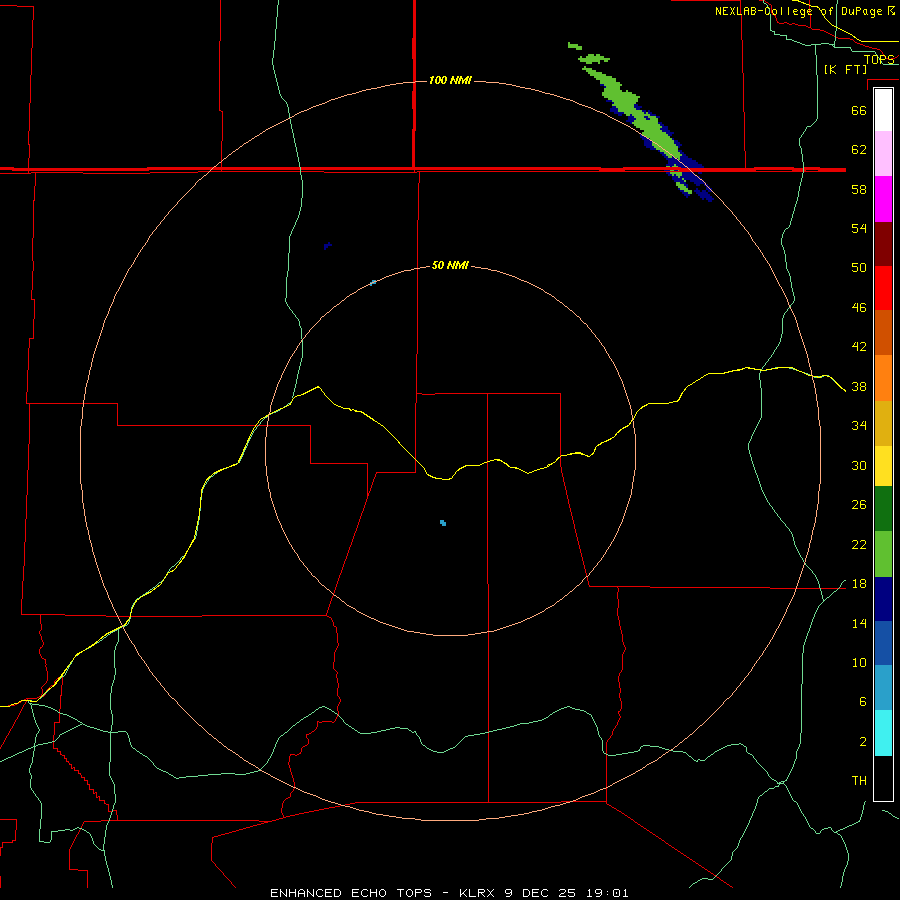The height and width of the screenshot is (900, 900).
Task: Click the medium blue swatch near 10
Action: (883, 643)
